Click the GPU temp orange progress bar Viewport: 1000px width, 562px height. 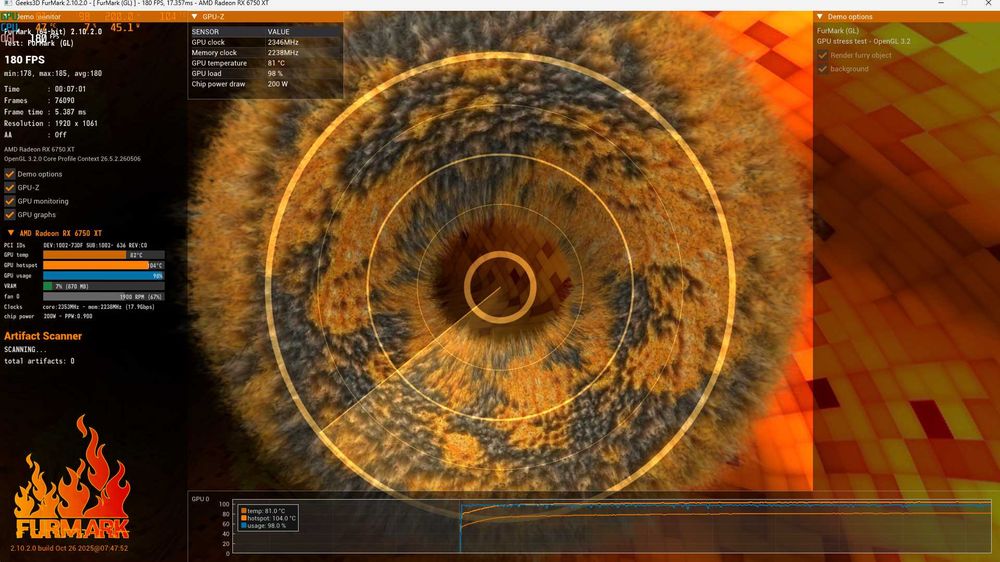tap(104, 255)
